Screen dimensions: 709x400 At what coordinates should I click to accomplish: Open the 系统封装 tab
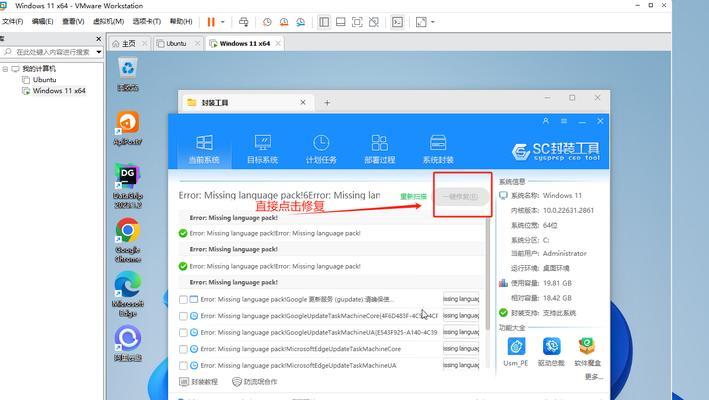[438, 149]
